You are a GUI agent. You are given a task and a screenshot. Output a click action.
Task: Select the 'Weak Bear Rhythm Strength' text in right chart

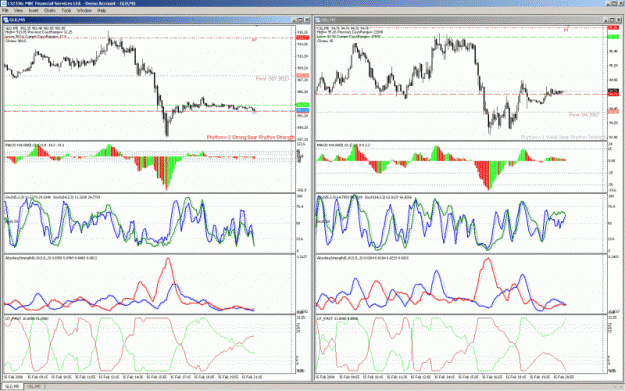pyautogui.click(x=575, y=137)
